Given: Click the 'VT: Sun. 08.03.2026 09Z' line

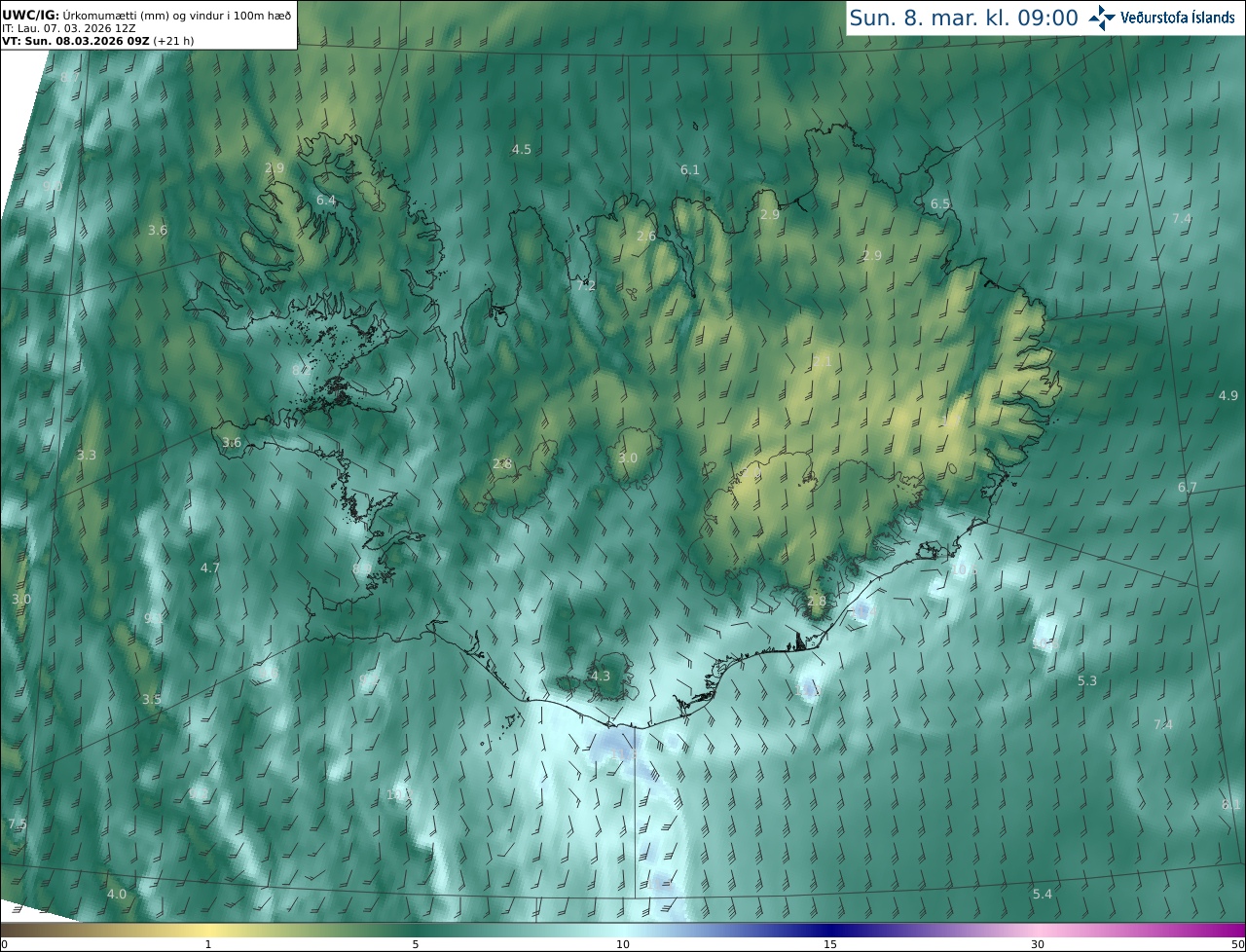Looking at the screenshot, I should point(97,42).
